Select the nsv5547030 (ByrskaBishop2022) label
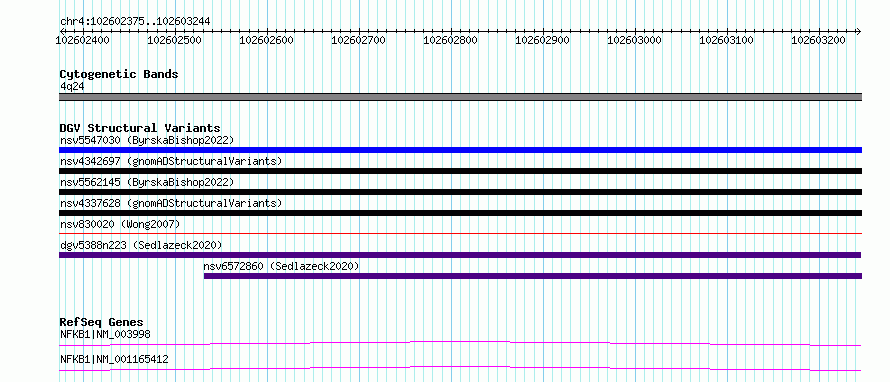Screen dimensions: 890x382 tap(147, 140)
